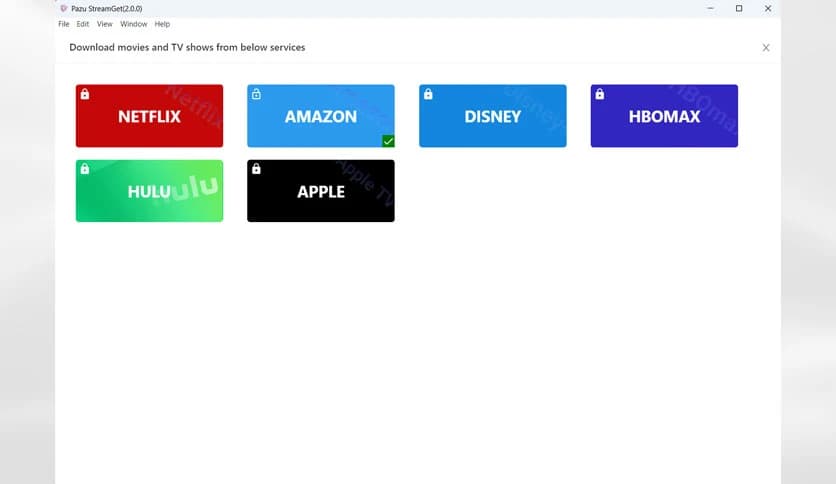Open the File menu
Image resolution: width=836 pixels, height=484 pixels.
[63, 24]
